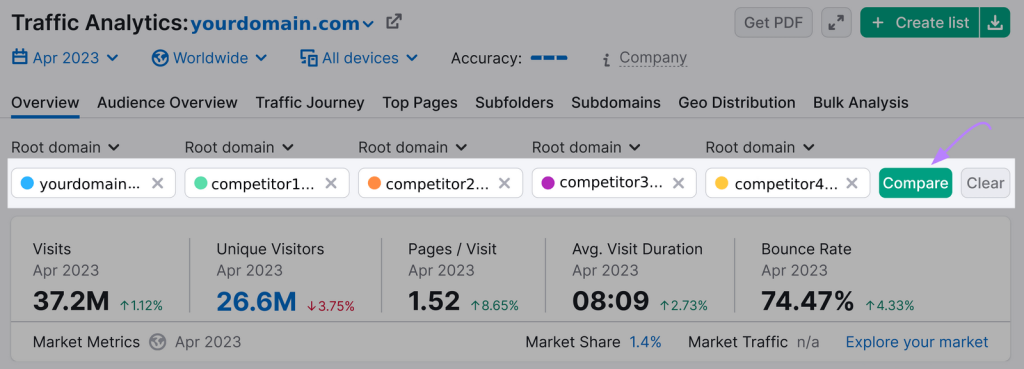This screenshot has height=369, width=1024.
Task: Click the Market Metrics globe icon
Action: click(157, 342)
